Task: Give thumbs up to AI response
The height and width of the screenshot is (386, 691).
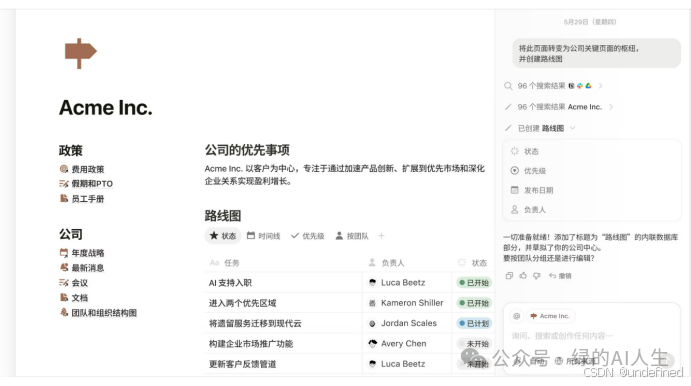Action: [523, 276]
